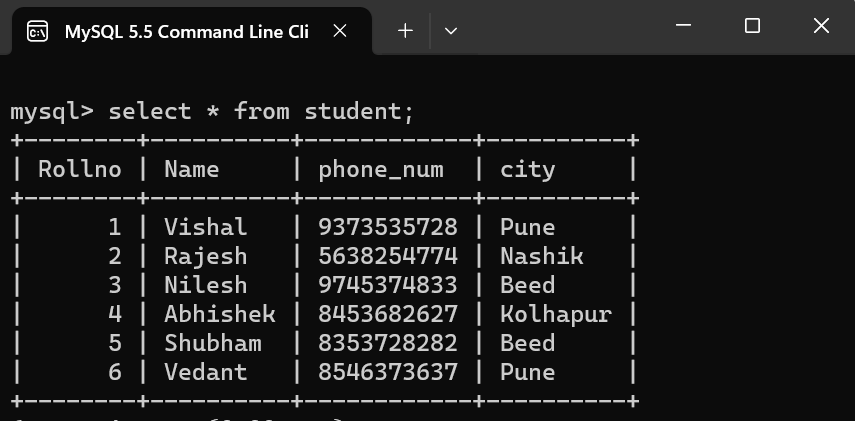Click the name Vedant in the last row
This screenshot has height=421, width=855.
pos(206,372)
